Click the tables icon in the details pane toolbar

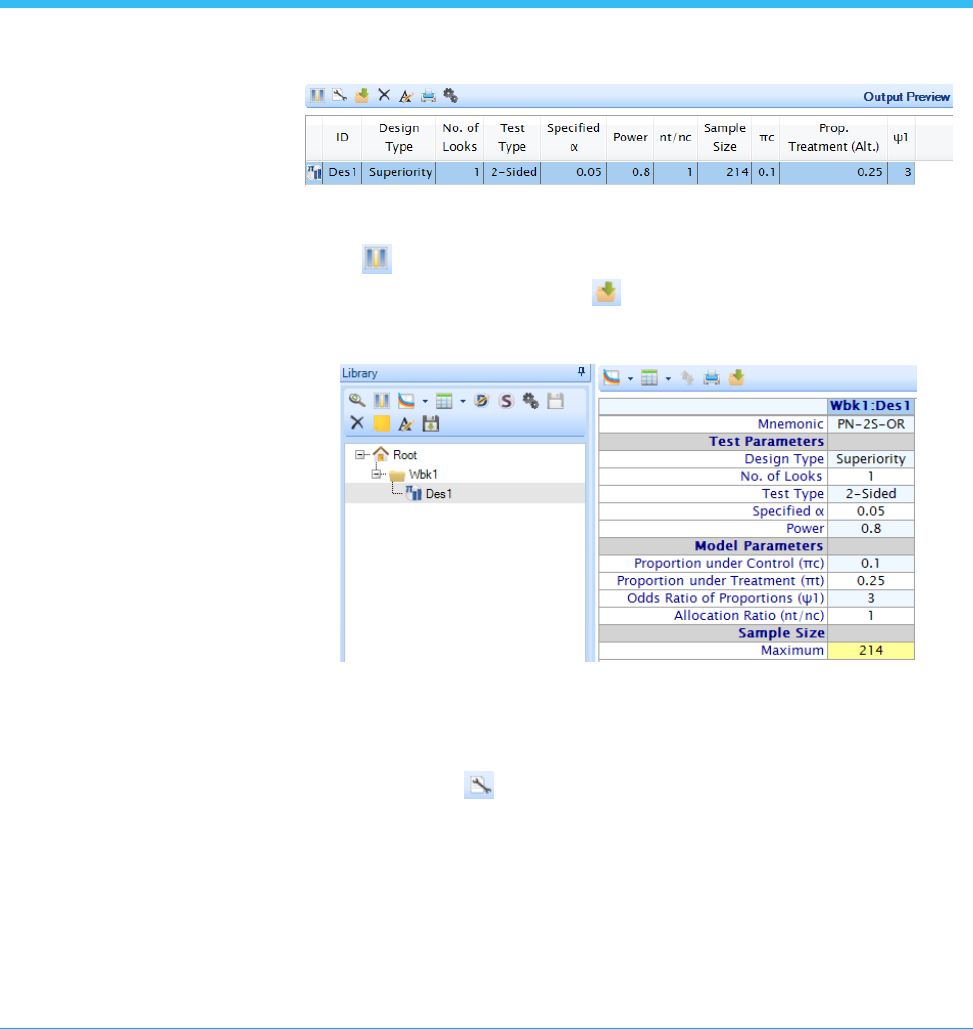point(650,377)
